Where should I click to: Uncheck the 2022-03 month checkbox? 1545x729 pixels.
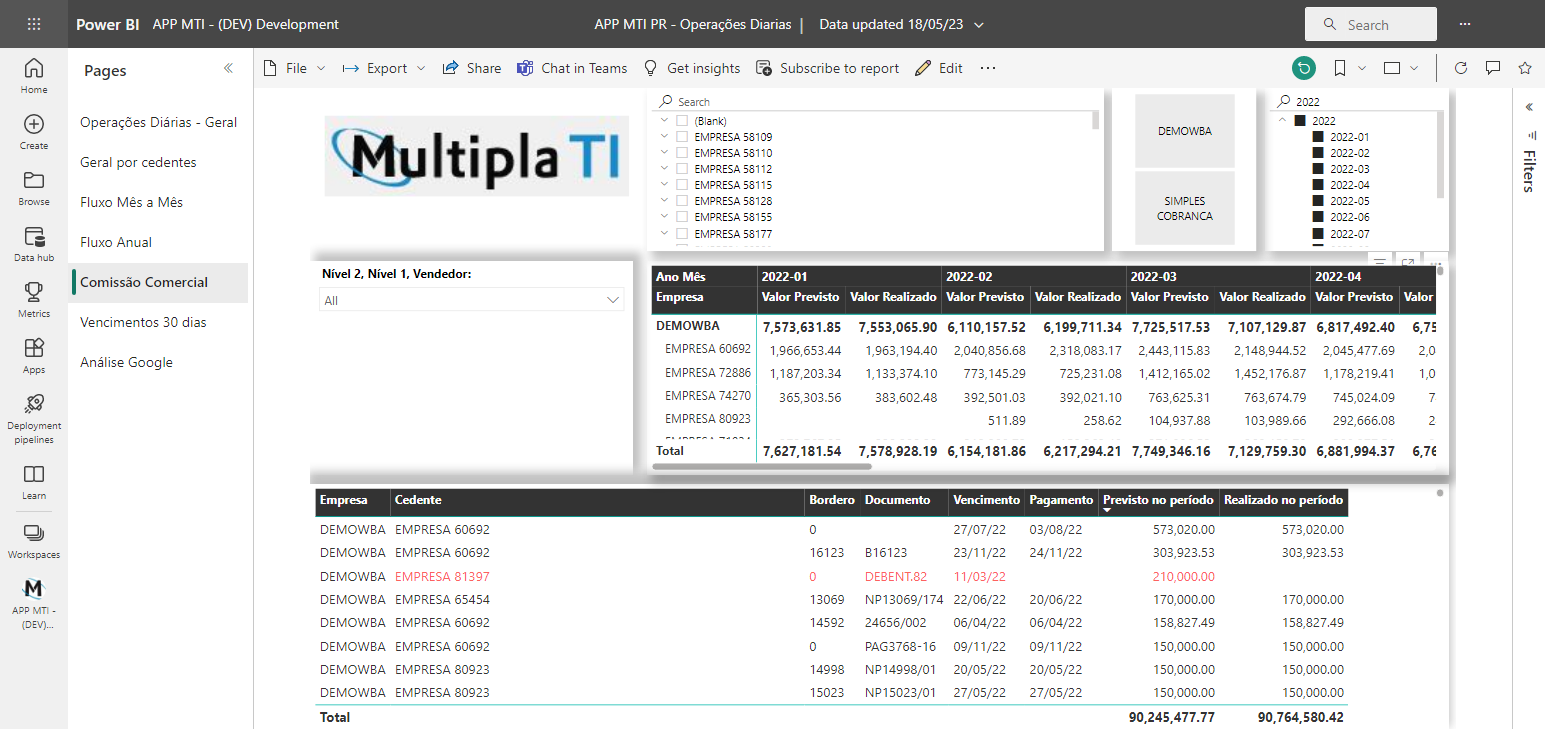pos(1318,169)
